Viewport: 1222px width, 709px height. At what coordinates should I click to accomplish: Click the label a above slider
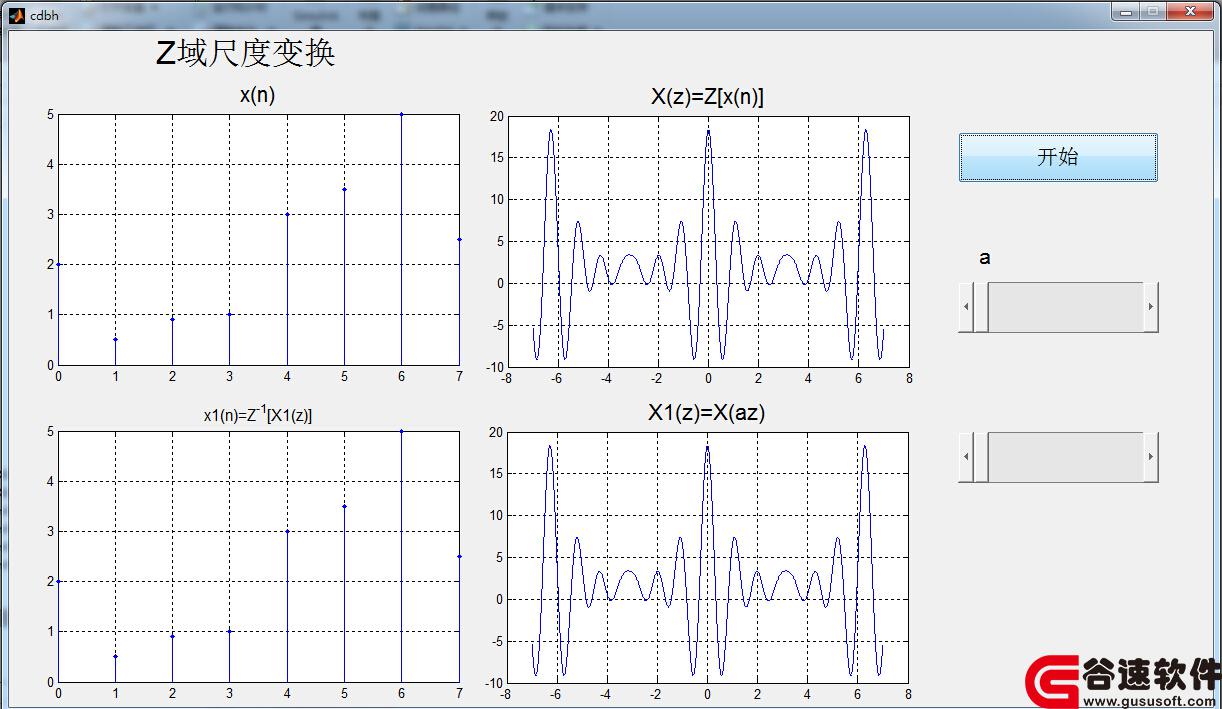click(985, 258)
